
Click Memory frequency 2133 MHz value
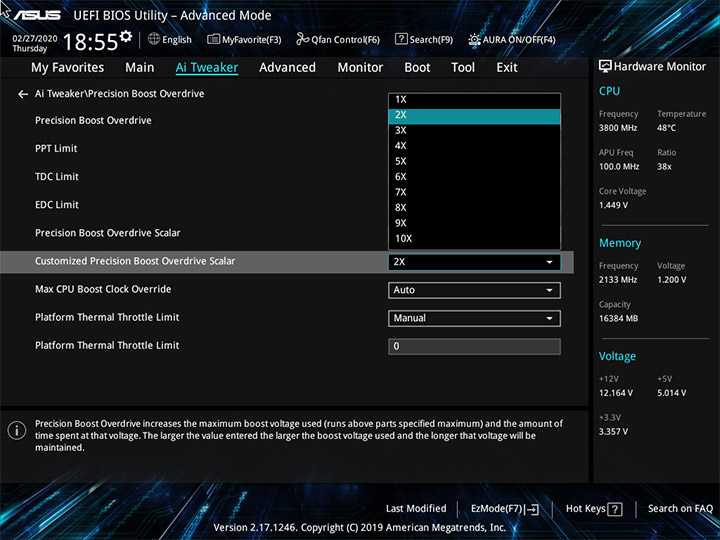click(x=618, y=280)
